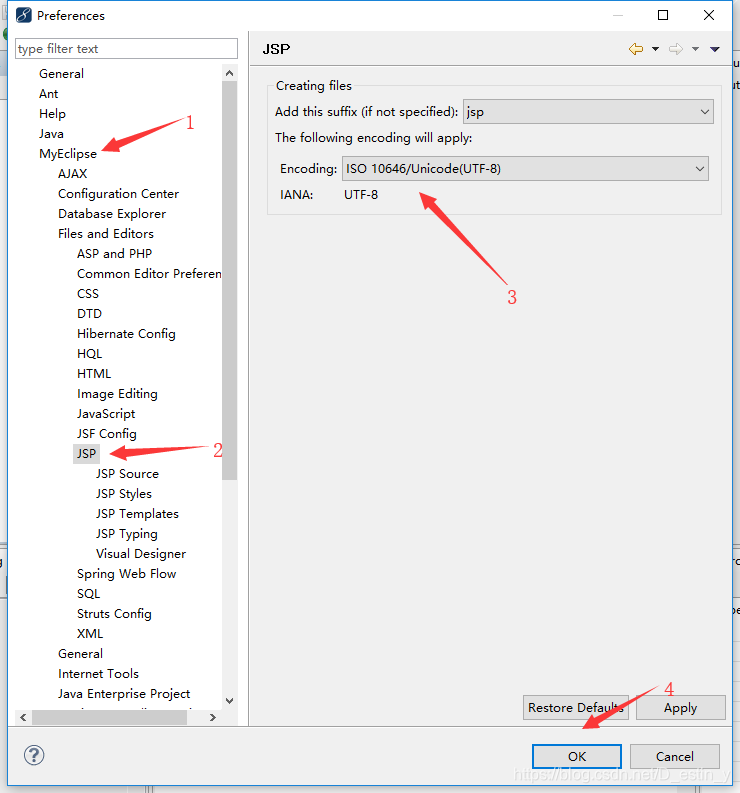Select the MyEclipse tree node
The height and width of the screenshot is (793, 740).
coord(68,154)
